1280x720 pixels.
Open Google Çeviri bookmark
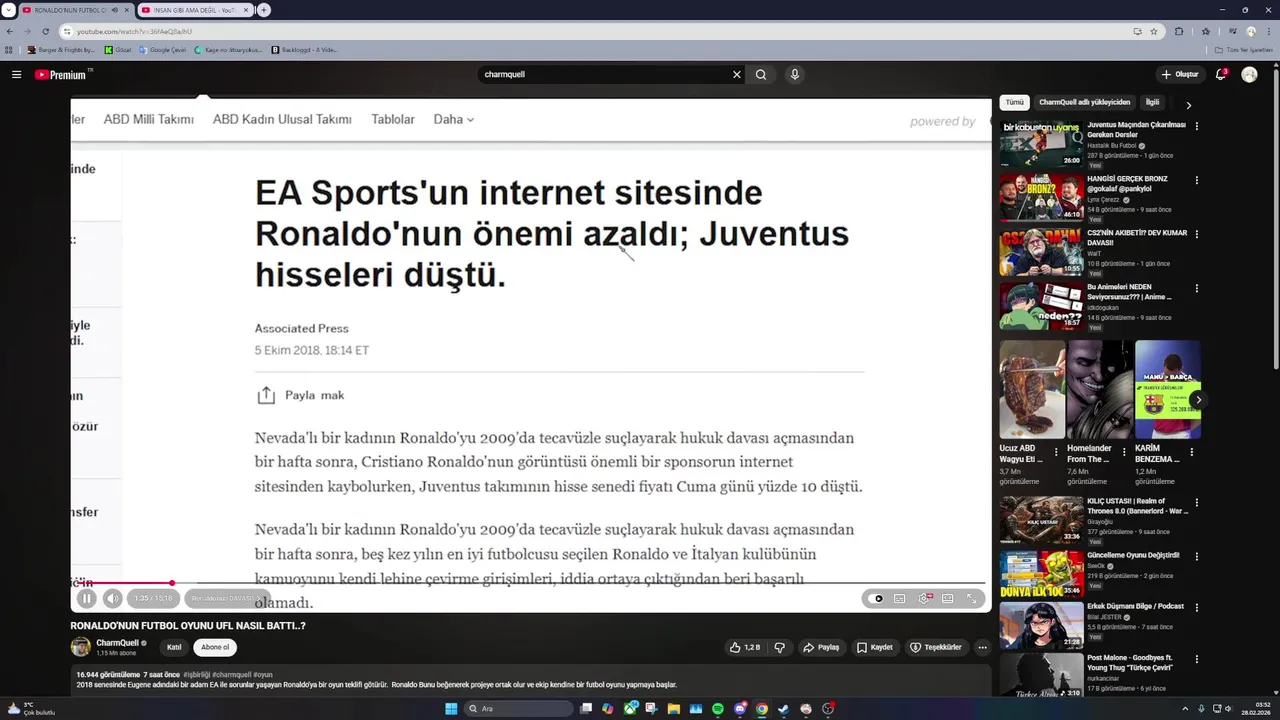[x=163, y=50]
